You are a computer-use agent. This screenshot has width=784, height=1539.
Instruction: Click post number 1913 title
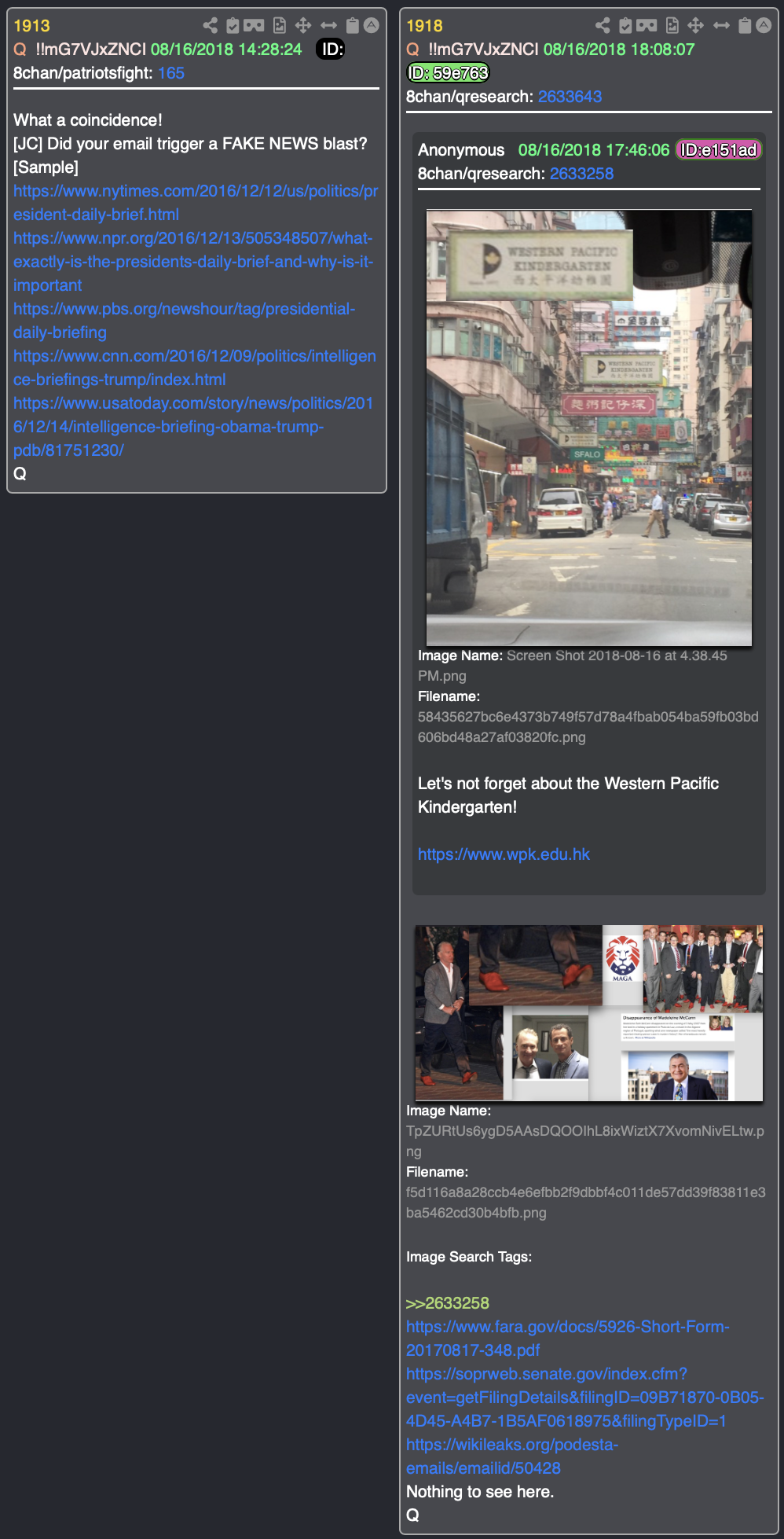click(x=31, y=26)
